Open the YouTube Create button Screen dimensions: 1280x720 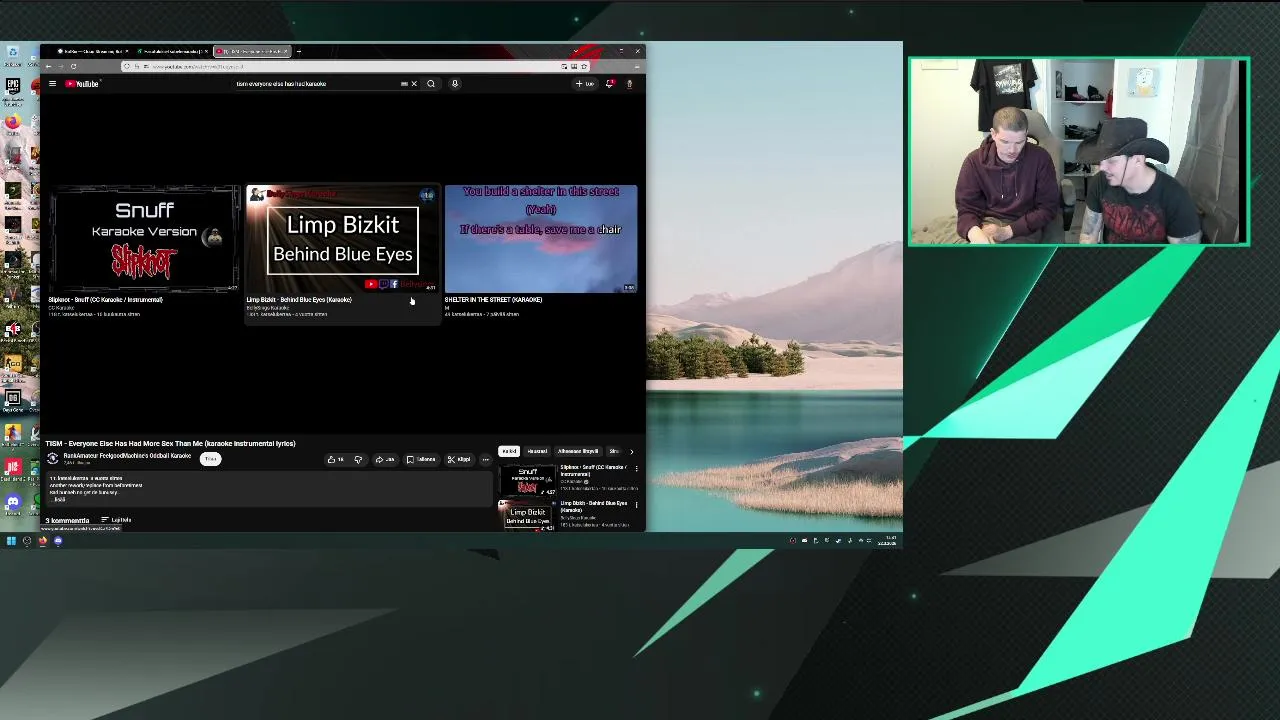point(585,84)
